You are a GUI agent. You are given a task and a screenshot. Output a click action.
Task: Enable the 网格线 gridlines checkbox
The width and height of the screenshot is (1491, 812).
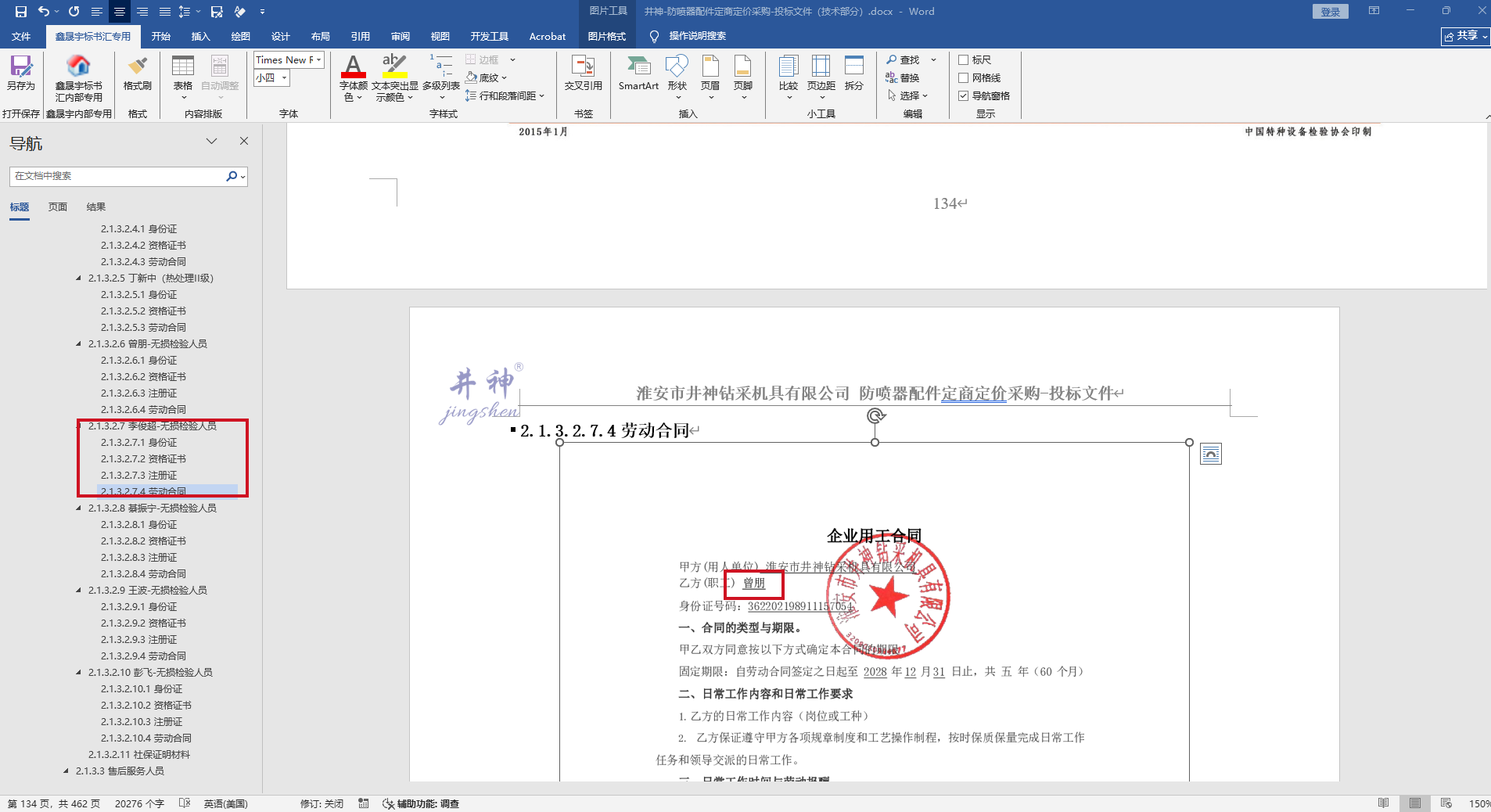(x=964, y=77)
